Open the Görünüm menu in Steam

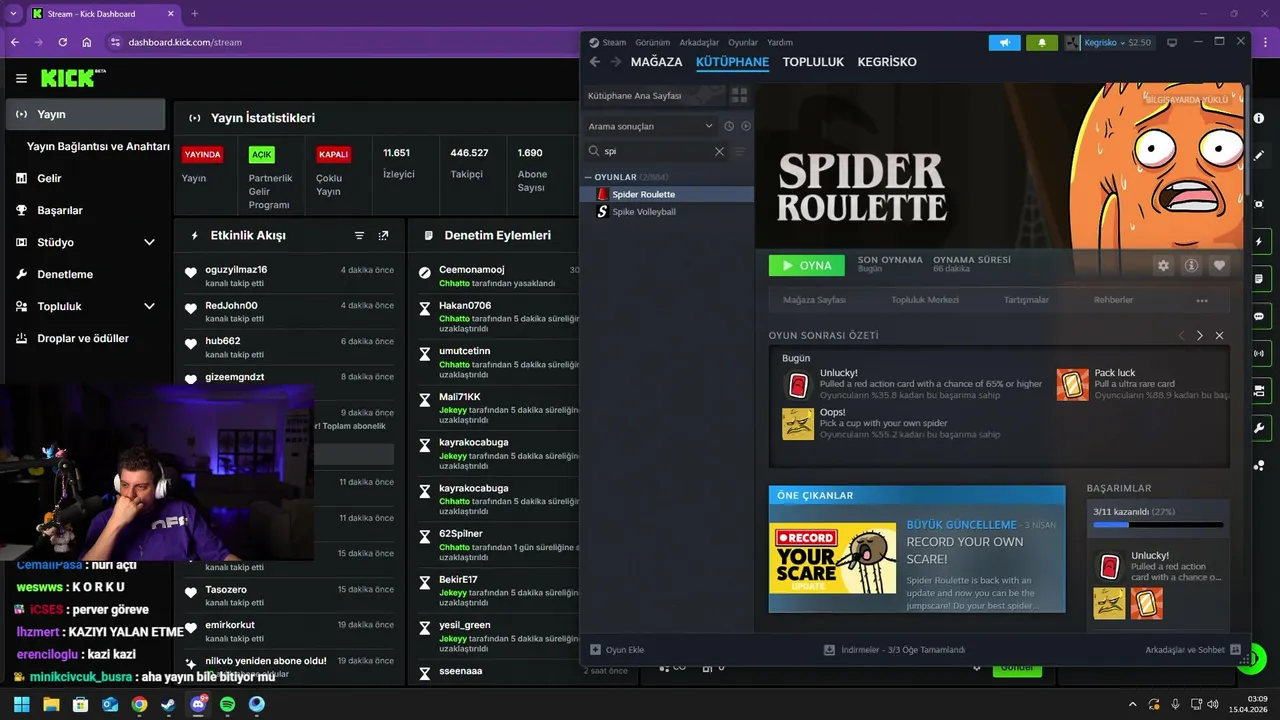point(653,43)
